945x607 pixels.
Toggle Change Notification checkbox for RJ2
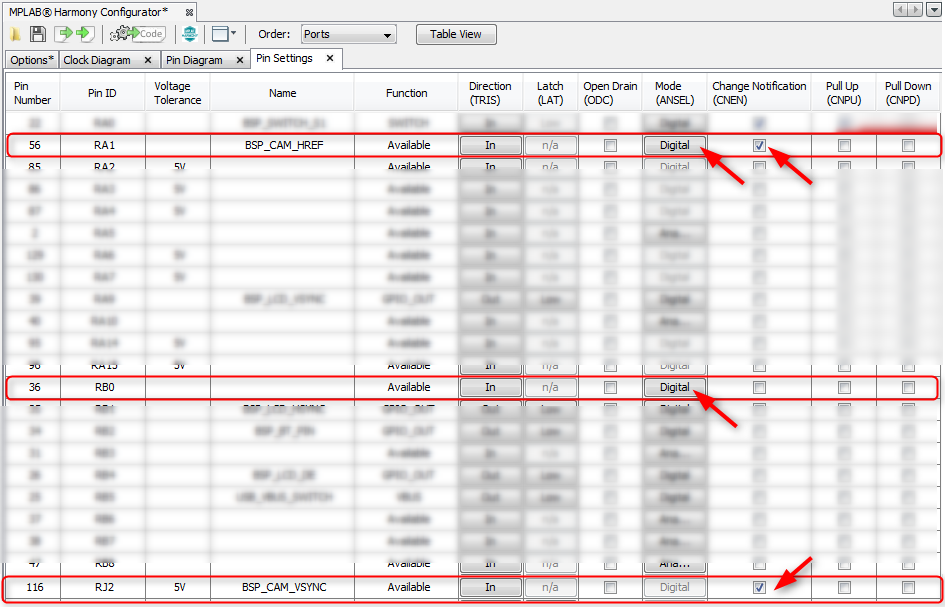pyautogui.click(x=759, y=587)
